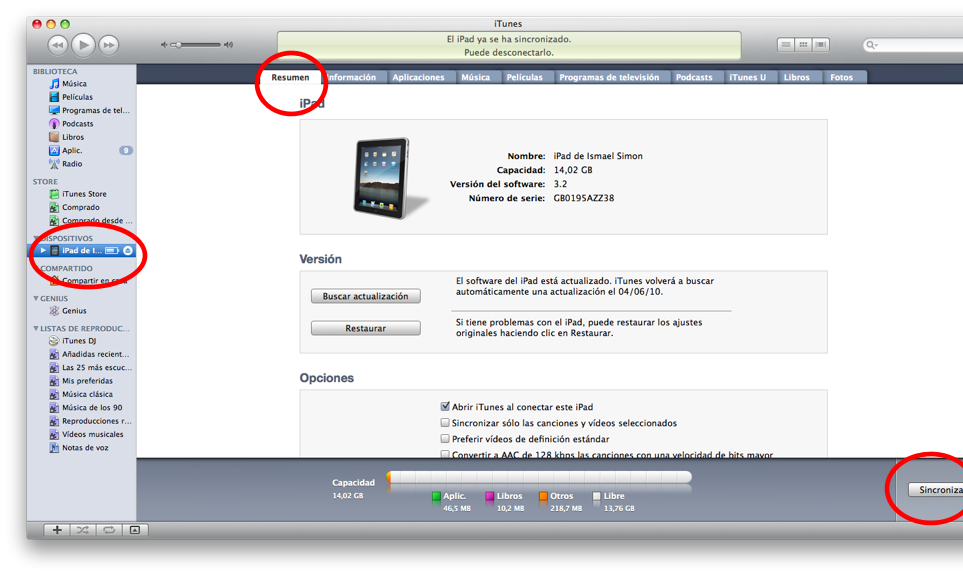Switch to the Libros tab

coord(797,77)
